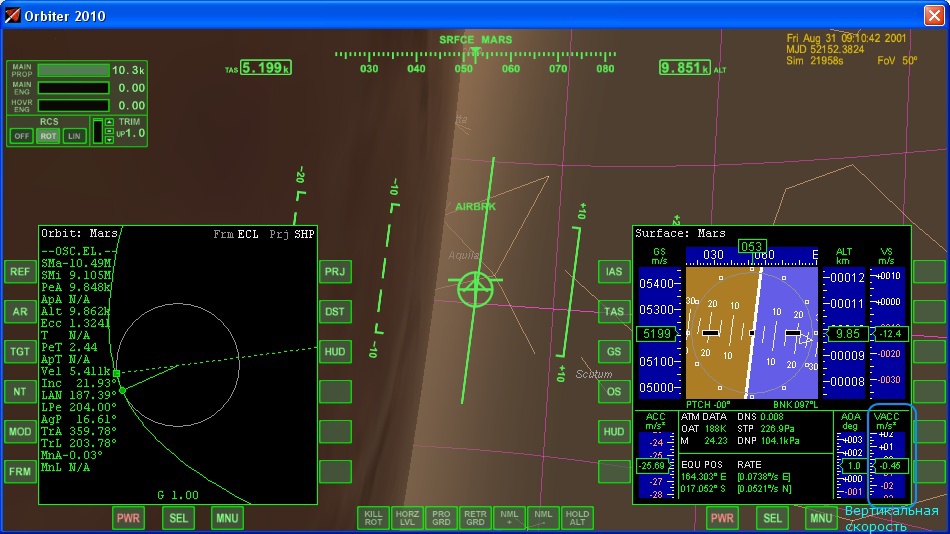Set RCS to ROT mode
950x534 pixels.
point(48,136)
